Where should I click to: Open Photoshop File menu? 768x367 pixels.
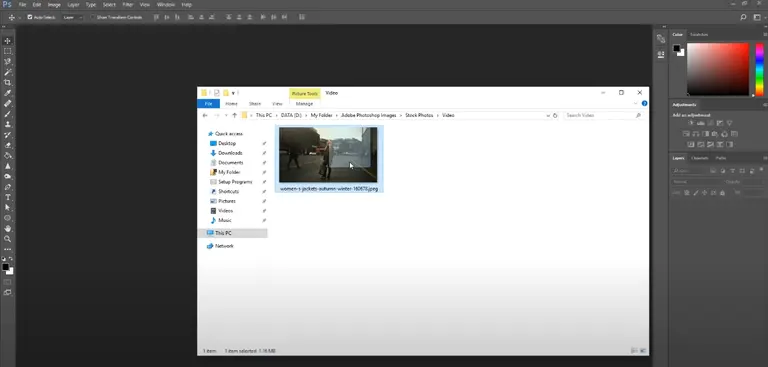pos(22,4)
